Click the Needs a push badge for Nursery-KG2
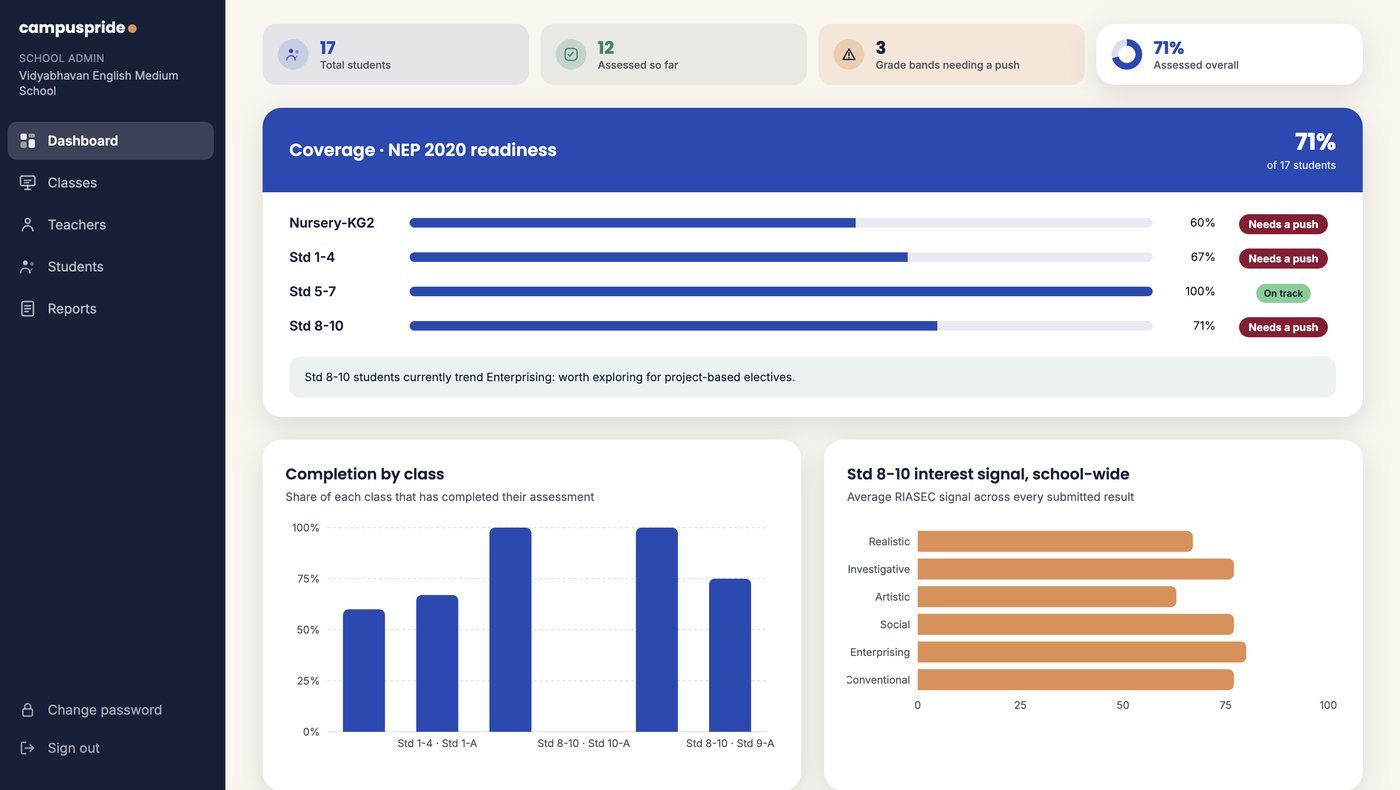 click(1283, 224)
